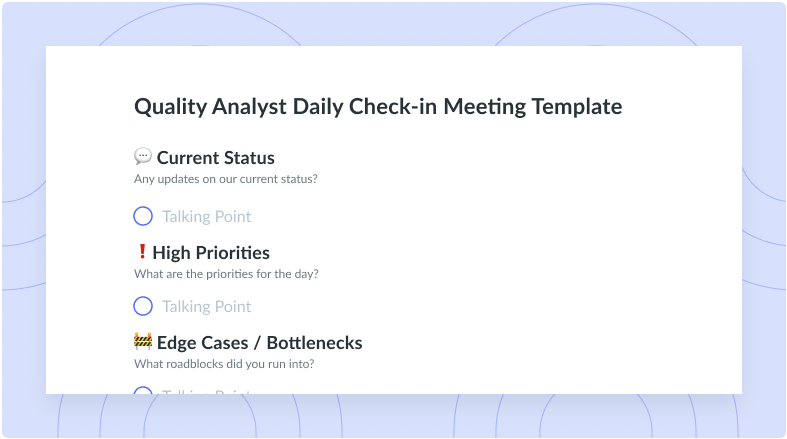
Task: Click the speech bubble icon beside Current Status
Action: (143, 157)
